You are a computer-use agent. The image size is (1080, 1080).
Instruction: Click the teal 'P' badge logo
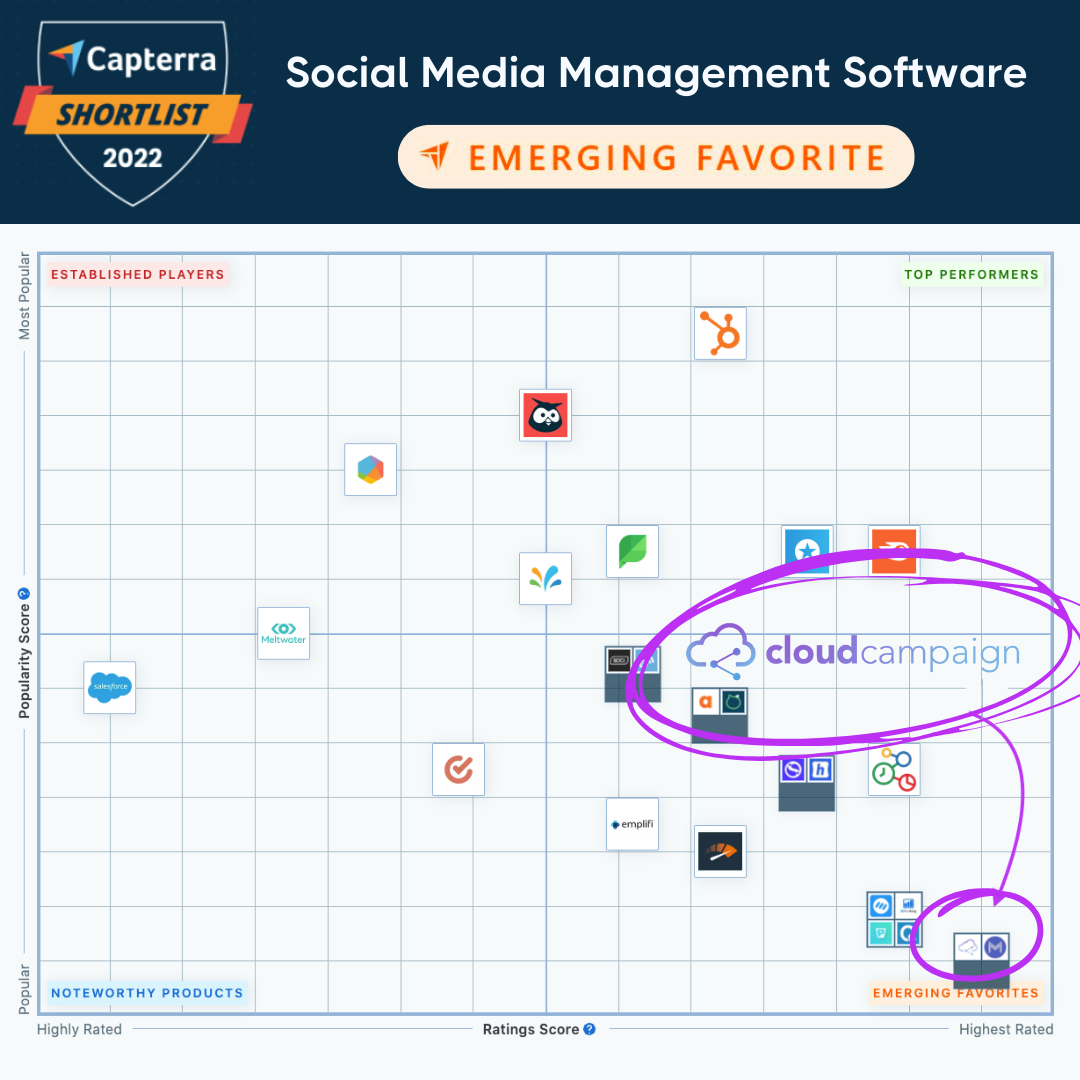[x=880, y=934]
